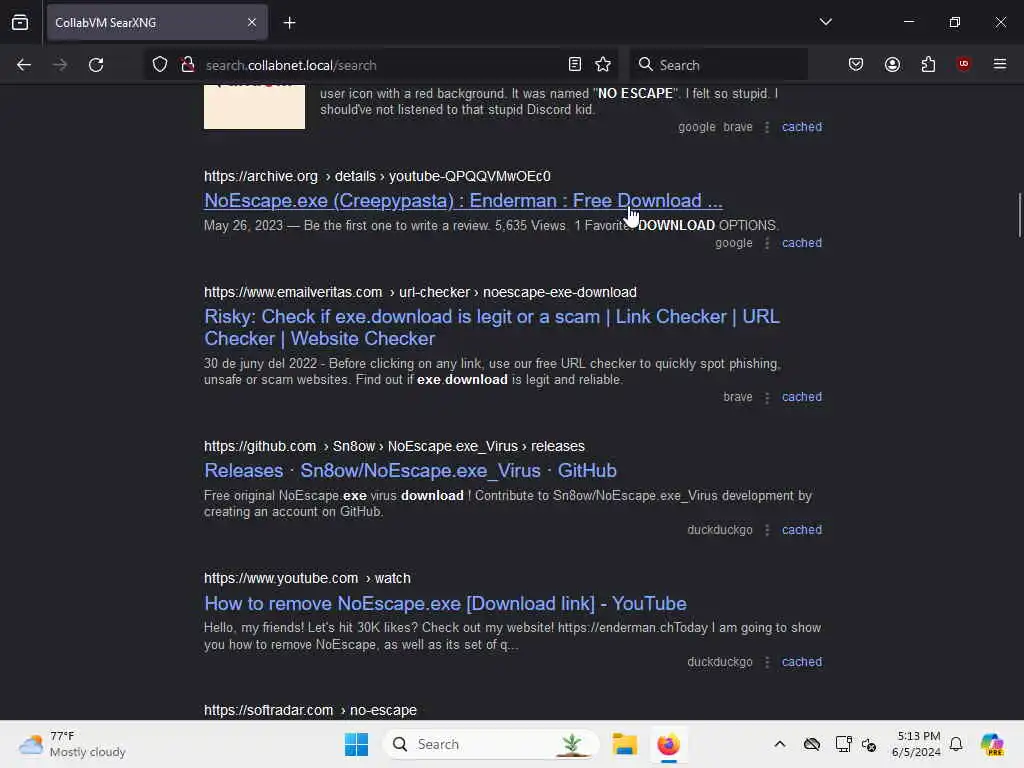
Task: Click the https://softradar.com no-escape URL text
Action: pyautogui.click(x=310, y=710)
